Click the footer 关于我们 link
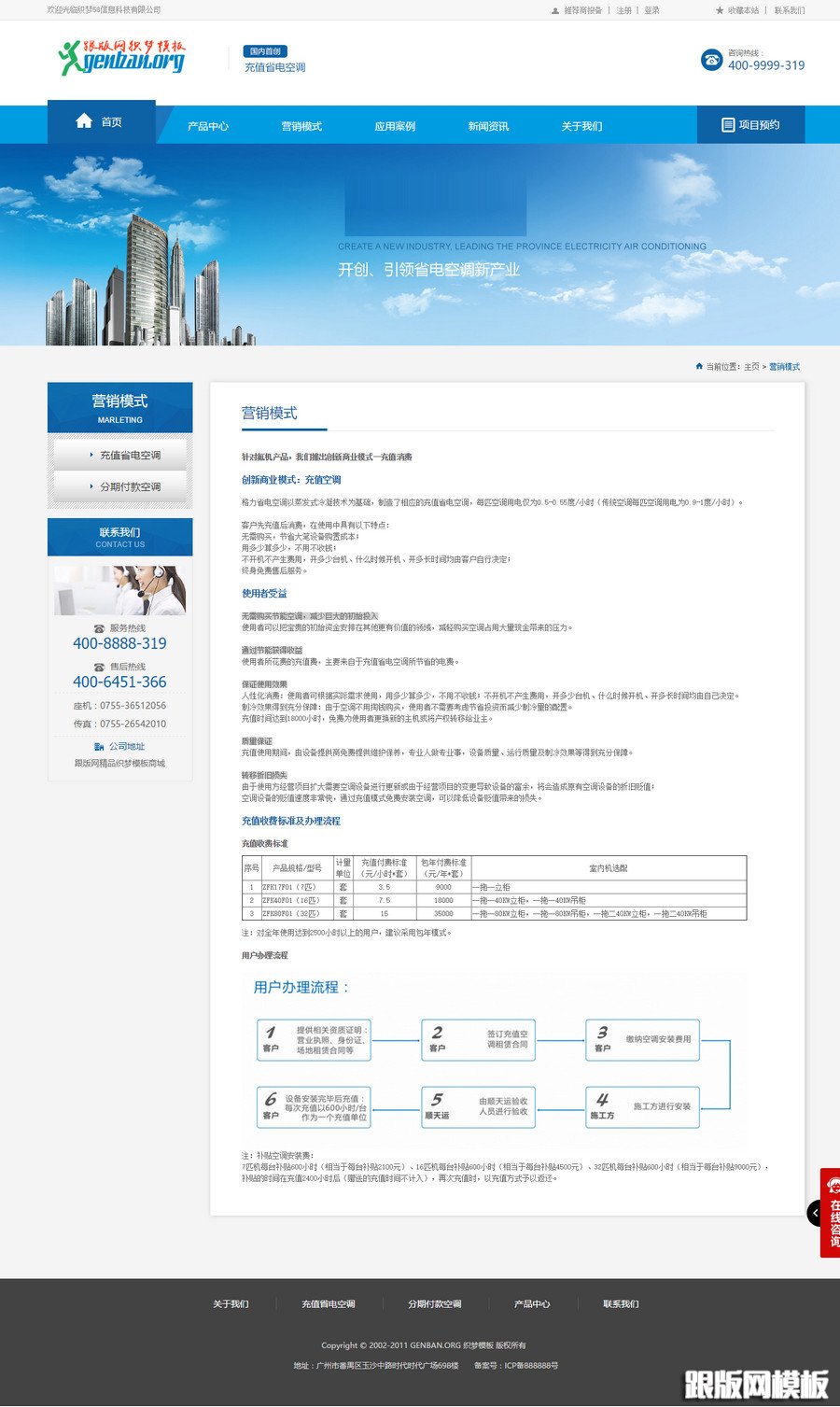Screen dimensions: 840x1407 click(x=231, y=1304)
